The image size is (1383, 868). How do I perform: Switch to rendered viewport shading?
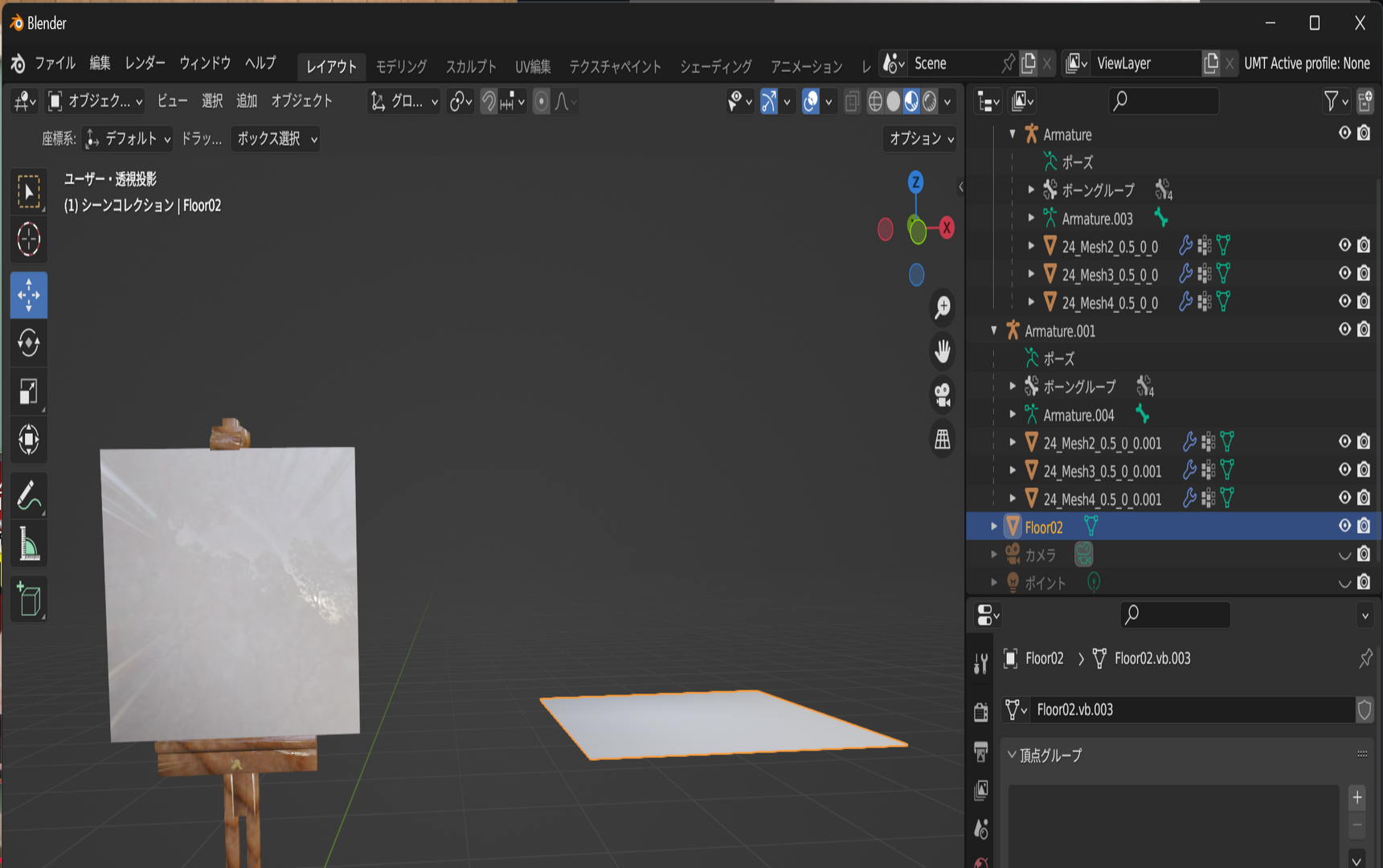click(930, 101)
